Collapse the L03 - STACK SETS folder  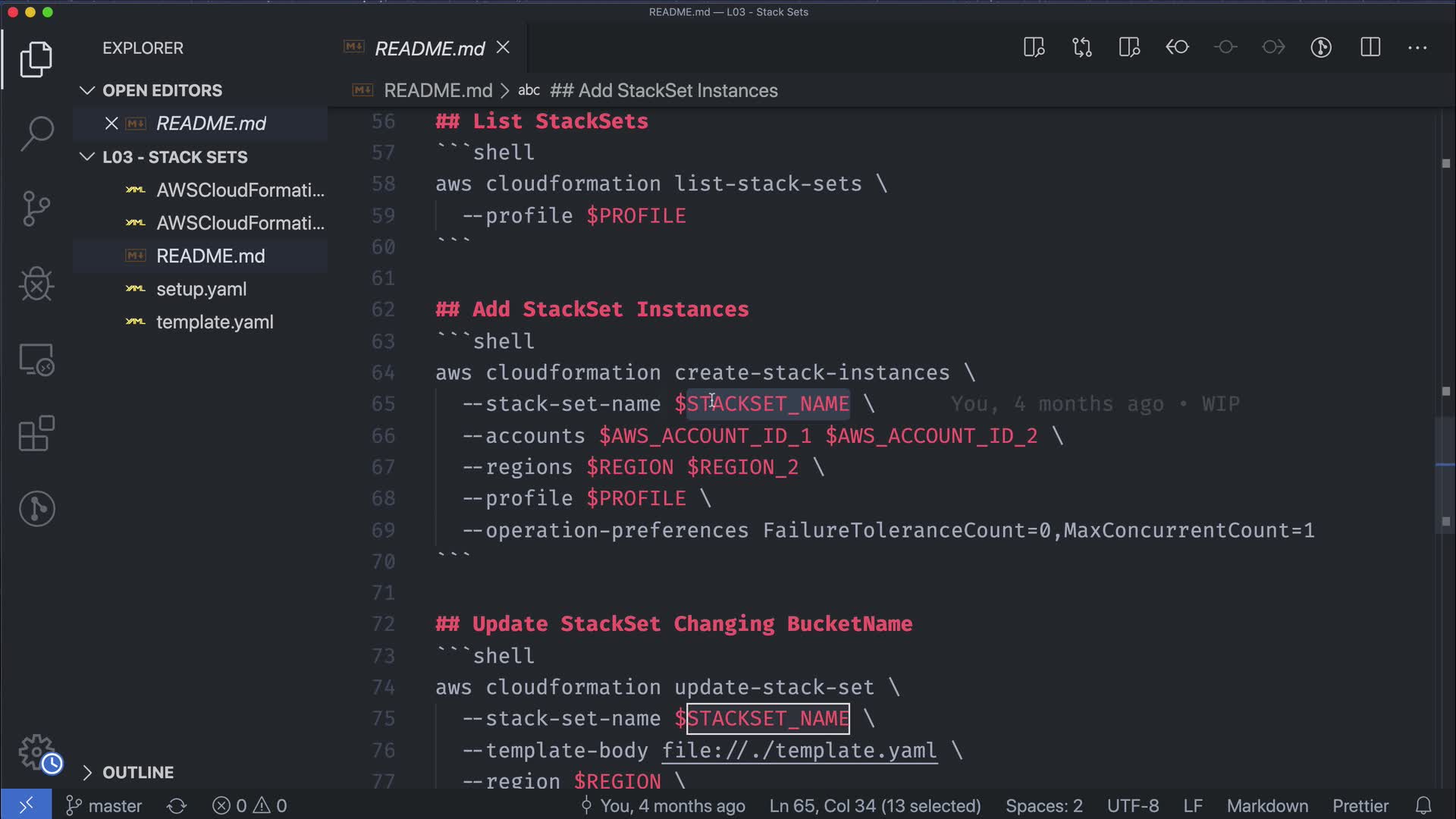click(x=87, y=157)
